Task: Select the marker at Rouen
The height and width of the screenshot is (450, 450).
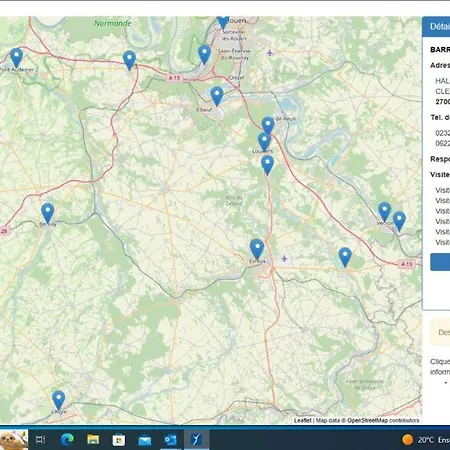Action: [x=223, y=22]
